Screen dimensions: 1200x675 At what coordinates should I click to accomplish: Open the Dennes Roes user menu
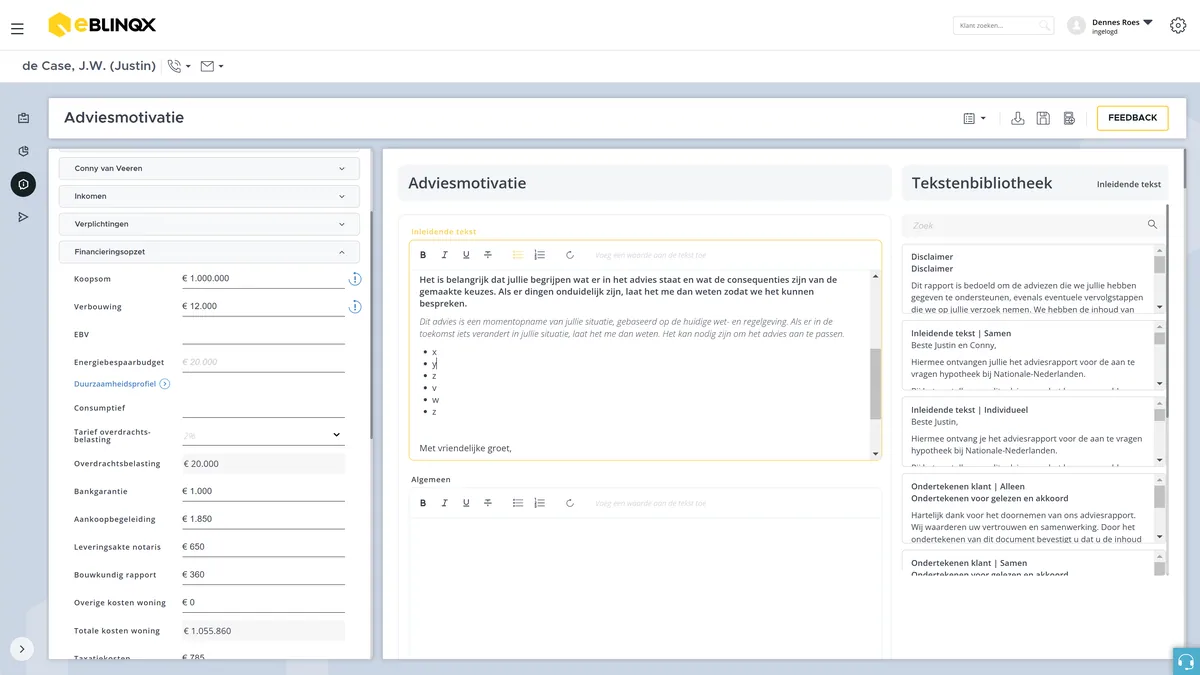(x=1111, y=26)
